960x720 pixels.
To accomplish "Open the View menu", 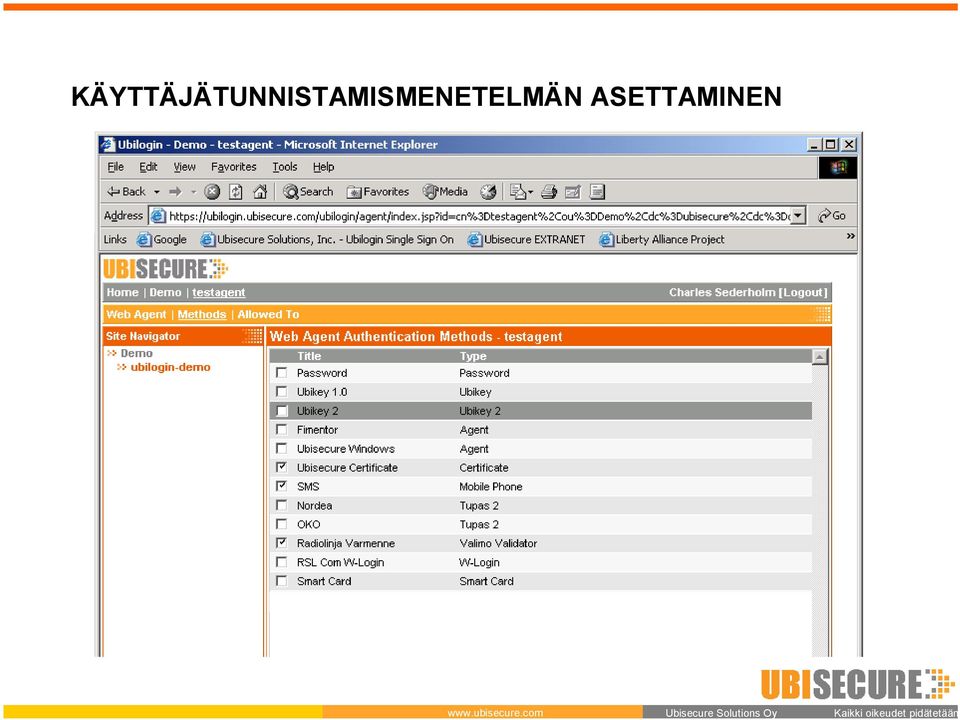I will [x=184, y=167].
